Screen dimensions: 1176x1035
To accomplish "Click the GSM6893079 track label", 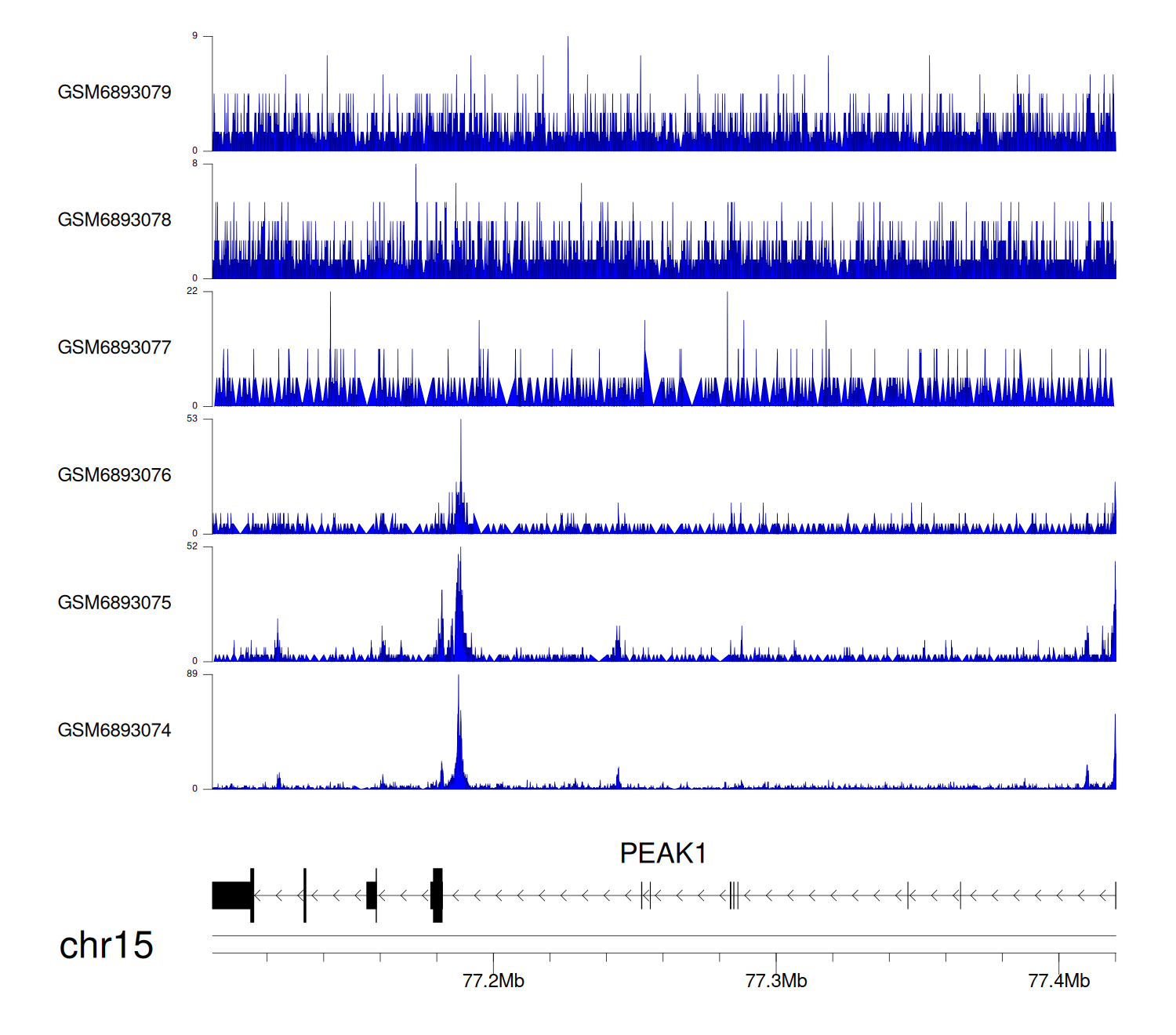I will pos(114,93).
